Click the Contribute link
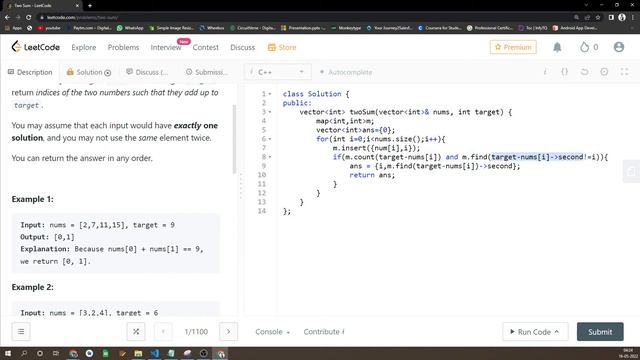Screen dimensions: 640x360 [324, 332]
